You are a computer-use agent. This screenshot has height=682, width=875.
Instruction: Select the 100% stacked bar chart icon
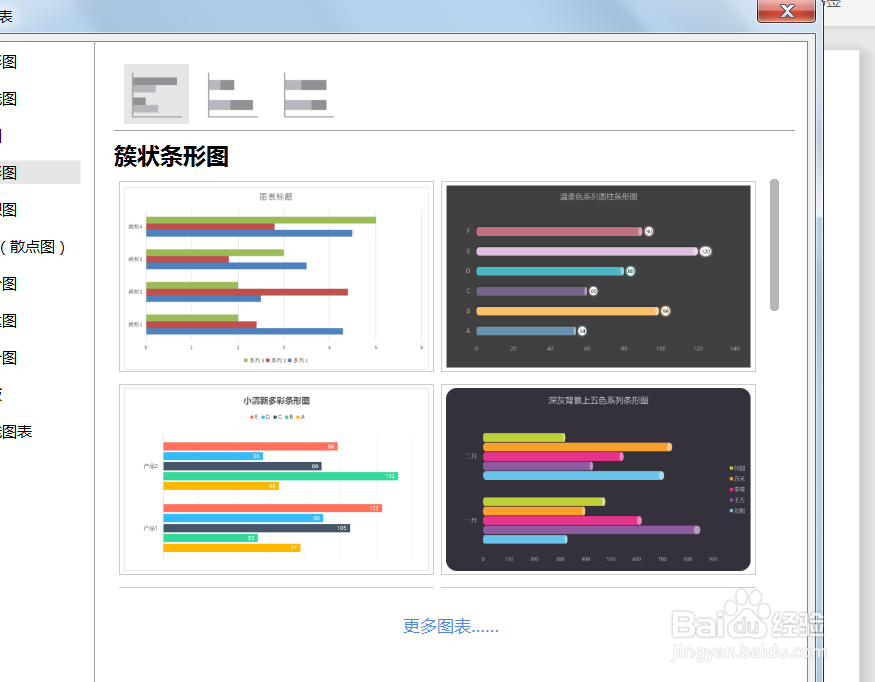click(x=308, y=95)
